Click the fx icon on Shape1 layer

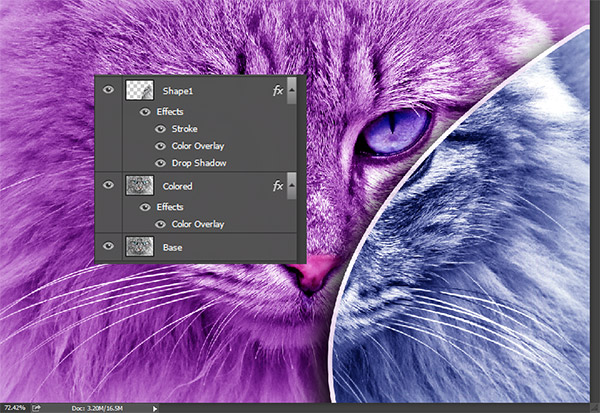[277, 90]
